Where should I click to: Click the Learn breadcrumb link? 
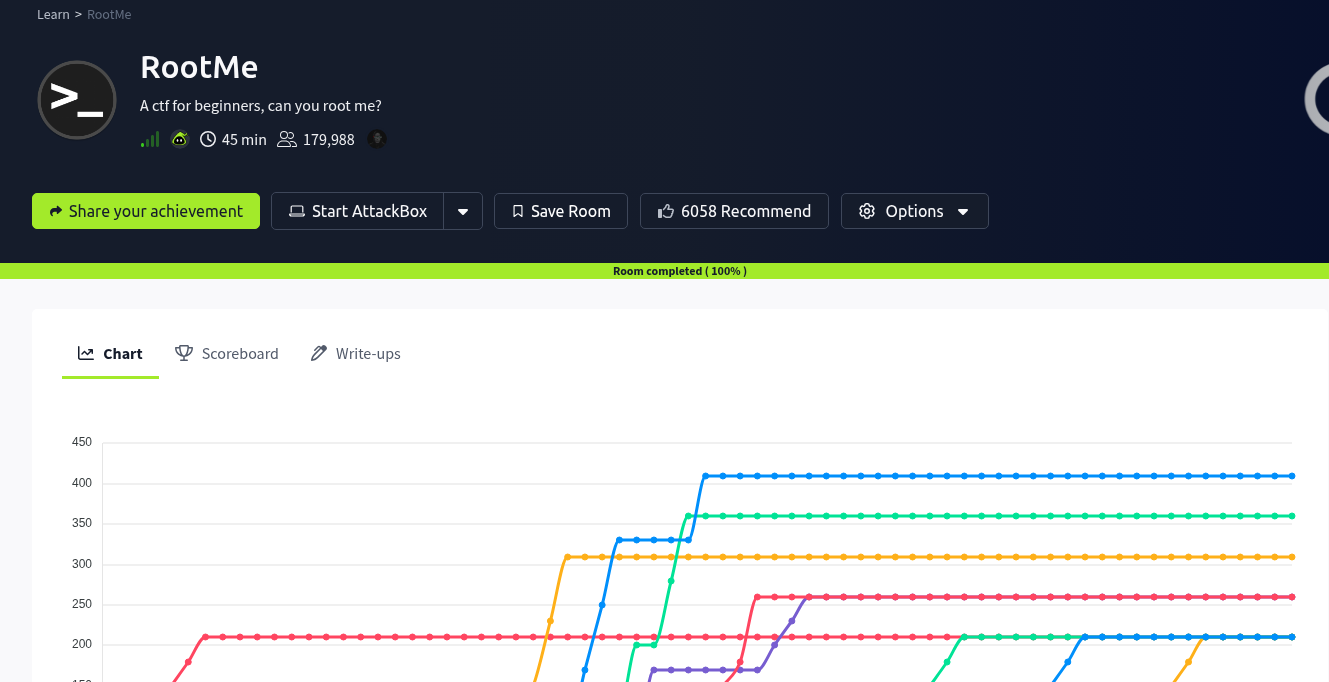(x=53, y=15)
